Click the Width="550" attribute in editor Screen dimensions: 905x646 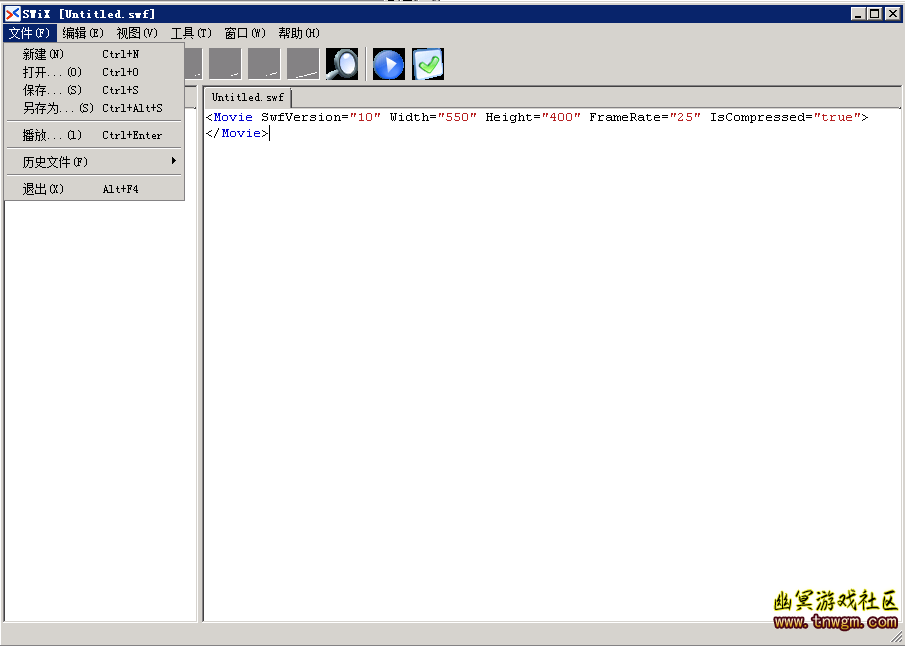click(433, 117)
